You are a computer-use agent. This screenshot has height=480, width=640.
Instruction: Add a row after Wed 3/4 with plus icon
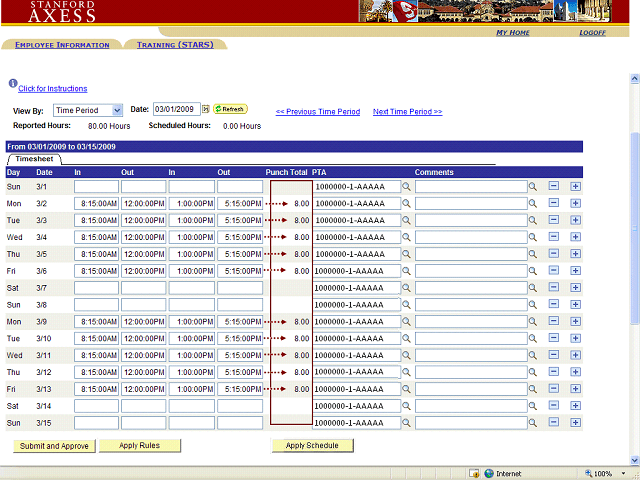point(575,237)
